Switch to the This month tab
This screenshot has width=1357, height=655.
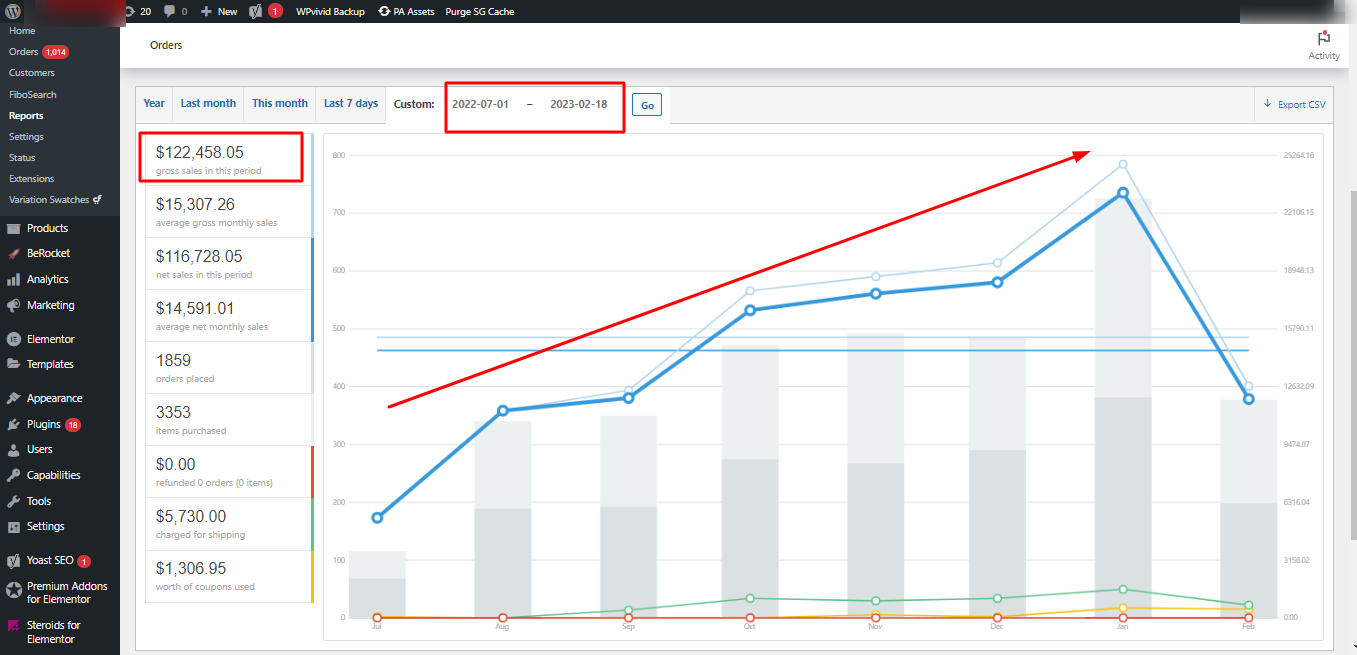click(280, 104)
